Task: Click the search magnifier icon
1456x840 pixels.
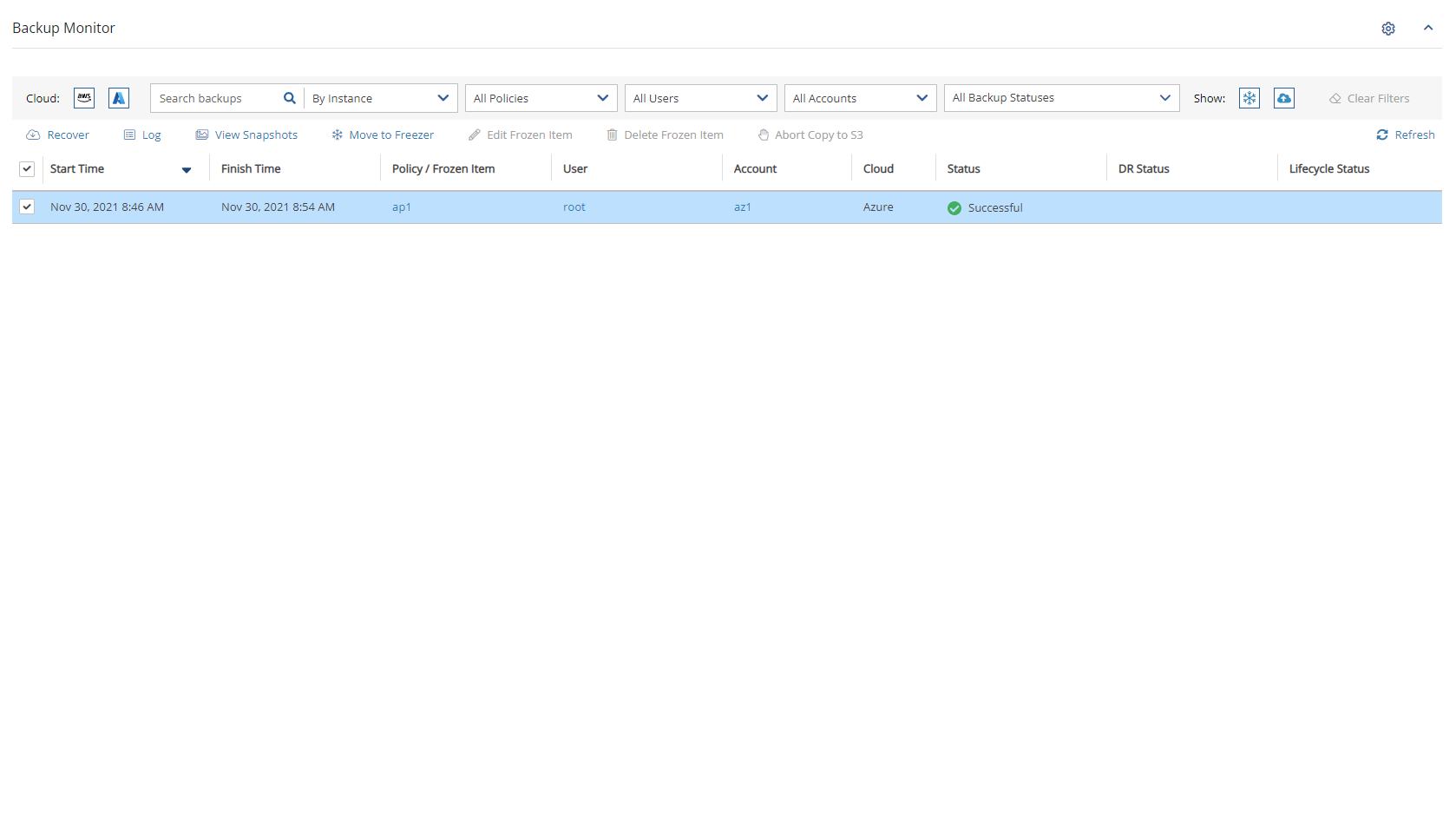Action: pos(290,98)
